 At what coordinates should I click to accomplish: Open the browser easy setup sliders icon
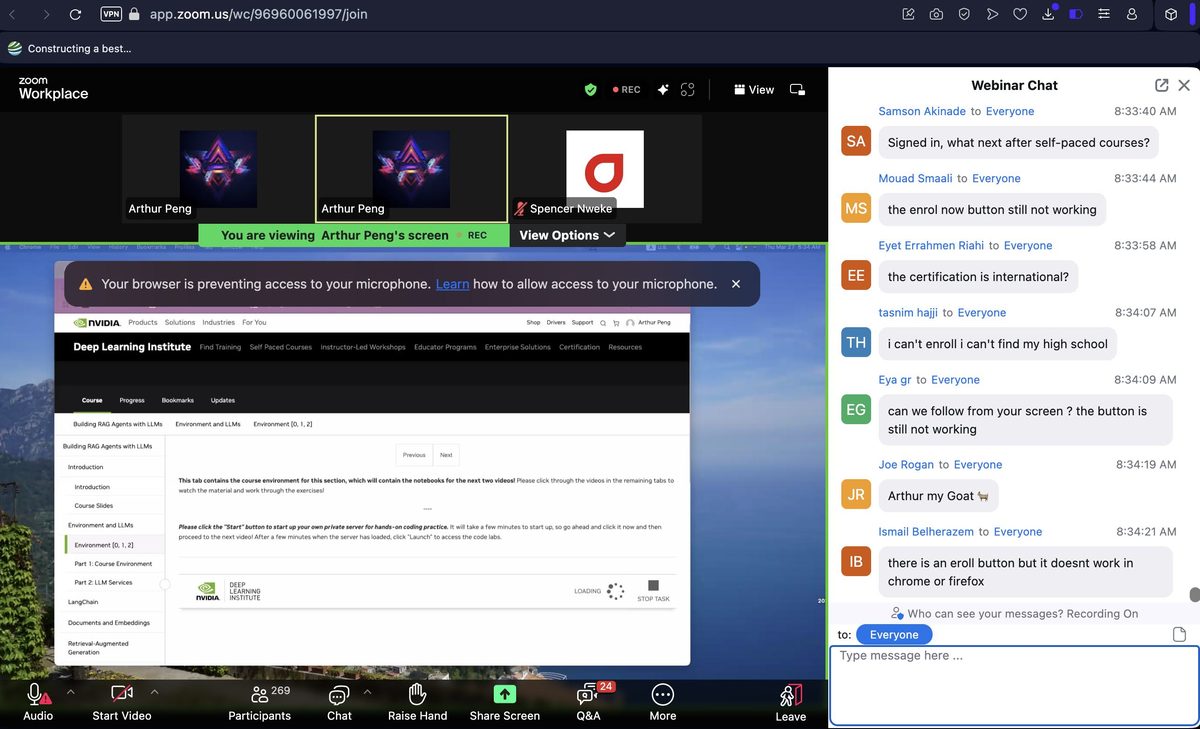(x=1104, y=15)
